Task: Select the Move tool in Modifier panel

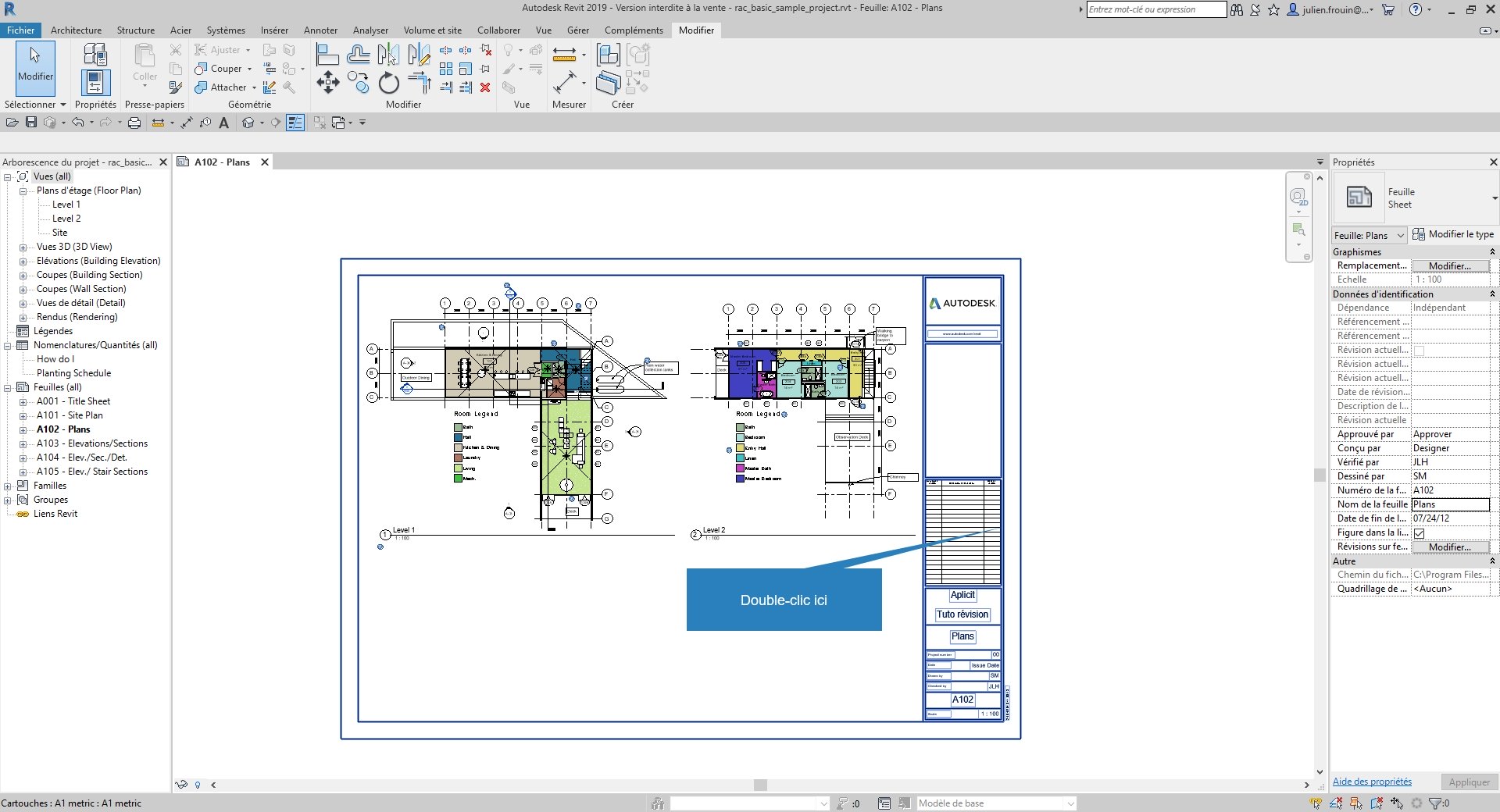Action: [x=327, y=83]
